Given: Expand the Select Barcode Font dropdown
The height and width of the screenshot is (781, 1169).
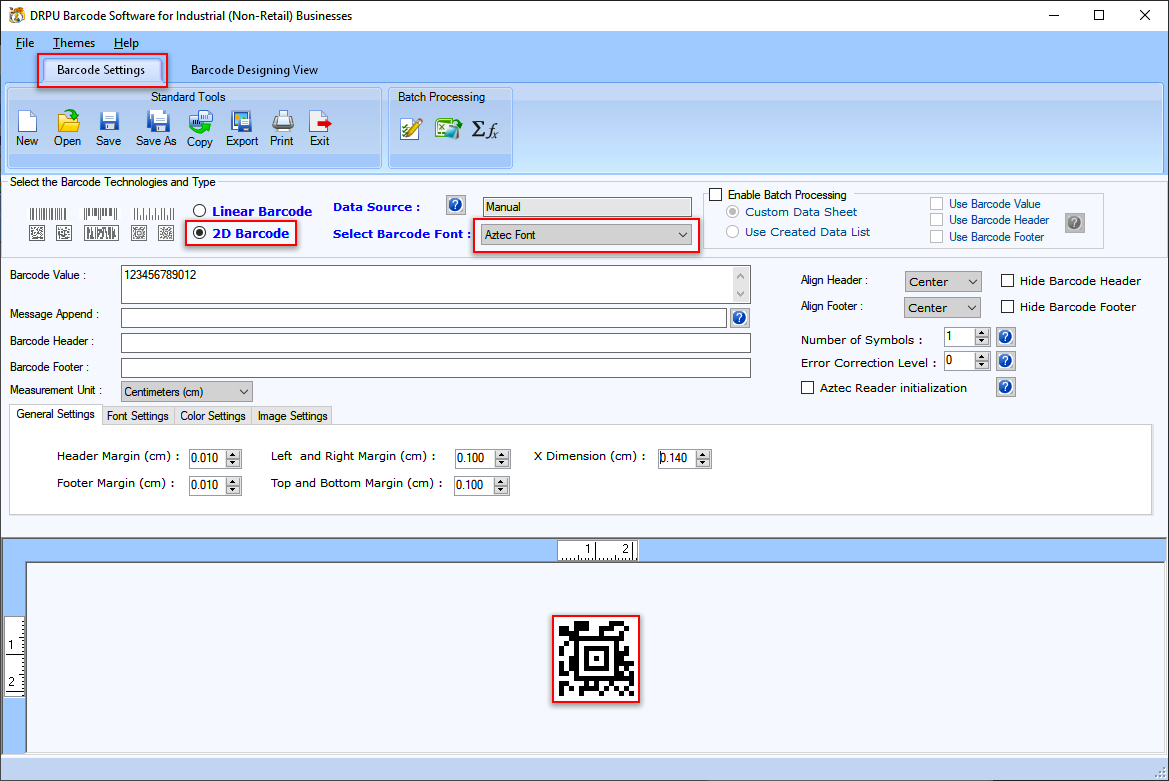Looking at the screenshot, I should click(x=586, y=235).
